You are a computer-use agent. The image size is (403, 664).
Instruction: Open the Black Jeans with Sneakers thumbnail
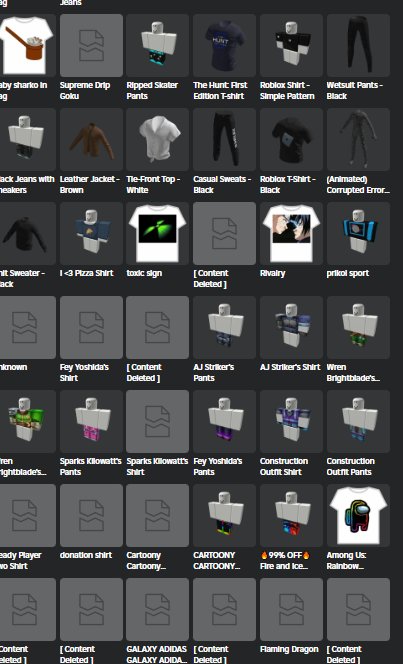[x=28, y=139]
